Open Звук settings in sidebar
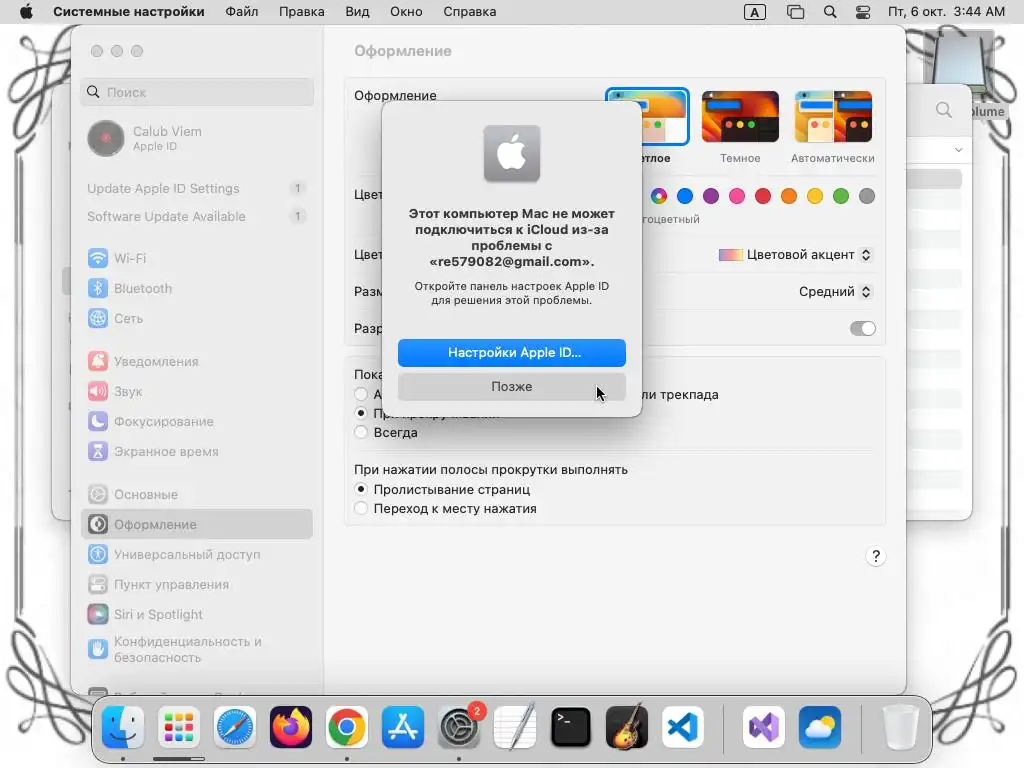 [197, 391]
